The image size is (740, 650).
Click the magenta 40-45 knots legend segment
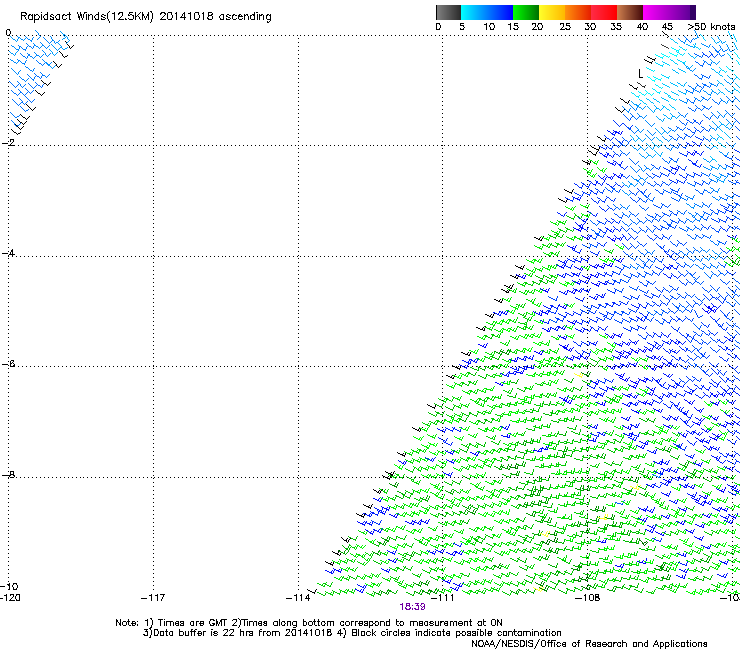point(656,12)
